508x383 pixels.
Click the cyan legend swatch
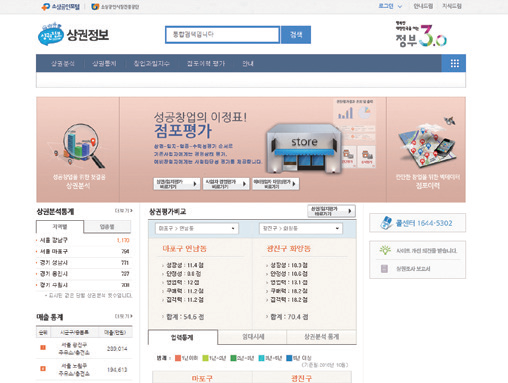point(262,358)
